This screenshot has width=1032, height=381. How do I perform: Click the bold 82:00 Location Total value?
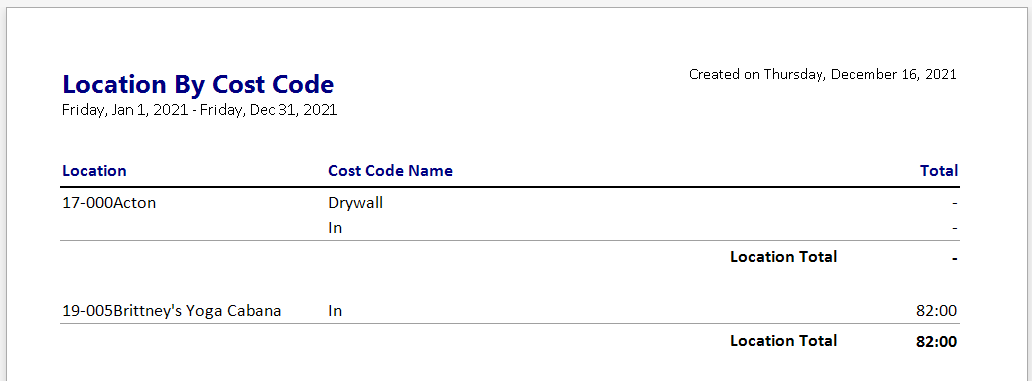[x=937, y=342]
